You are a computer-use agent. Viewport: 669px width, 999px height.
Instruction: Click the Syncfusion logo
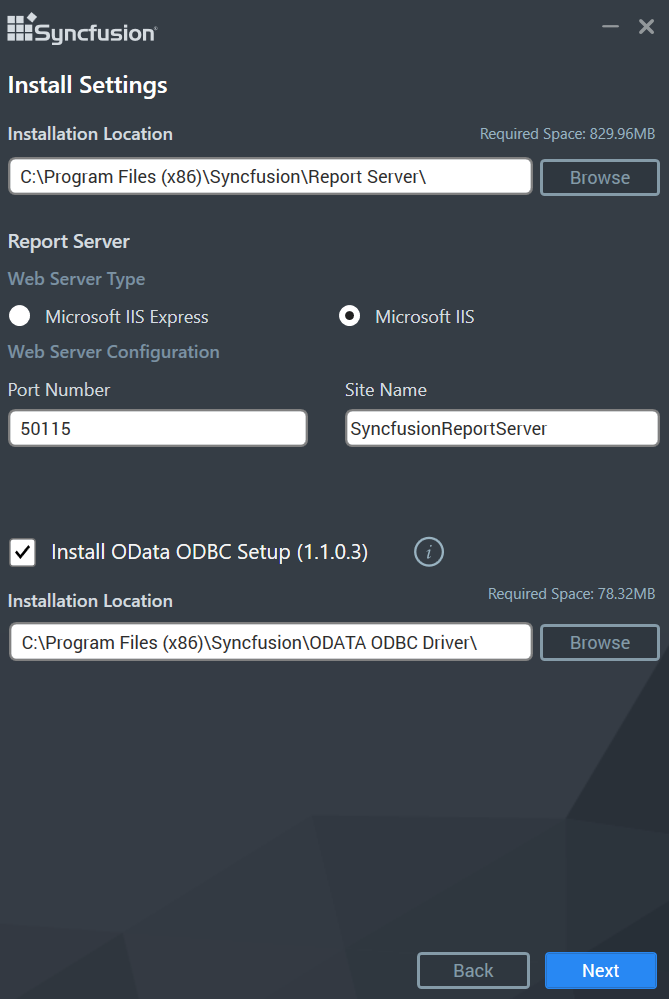[82, 29]
